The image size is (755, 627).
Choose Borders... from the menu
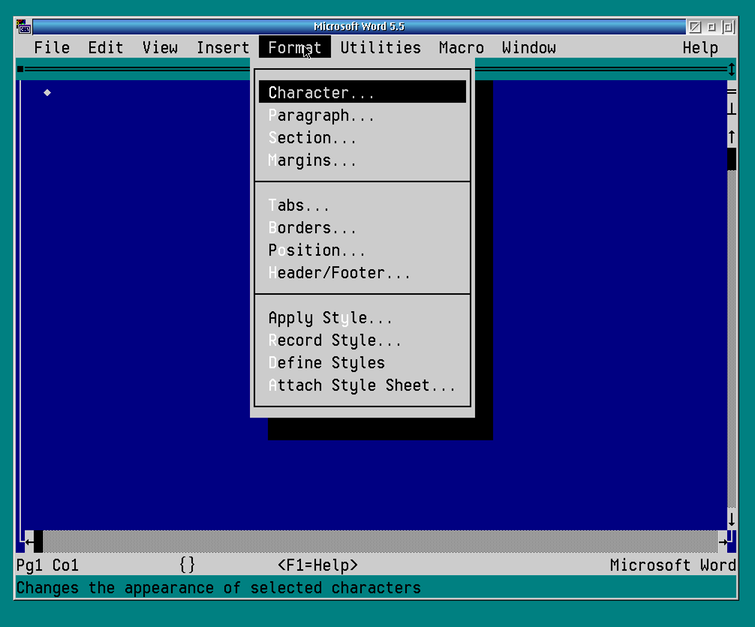pyautogui.click(x=362, y=228)
